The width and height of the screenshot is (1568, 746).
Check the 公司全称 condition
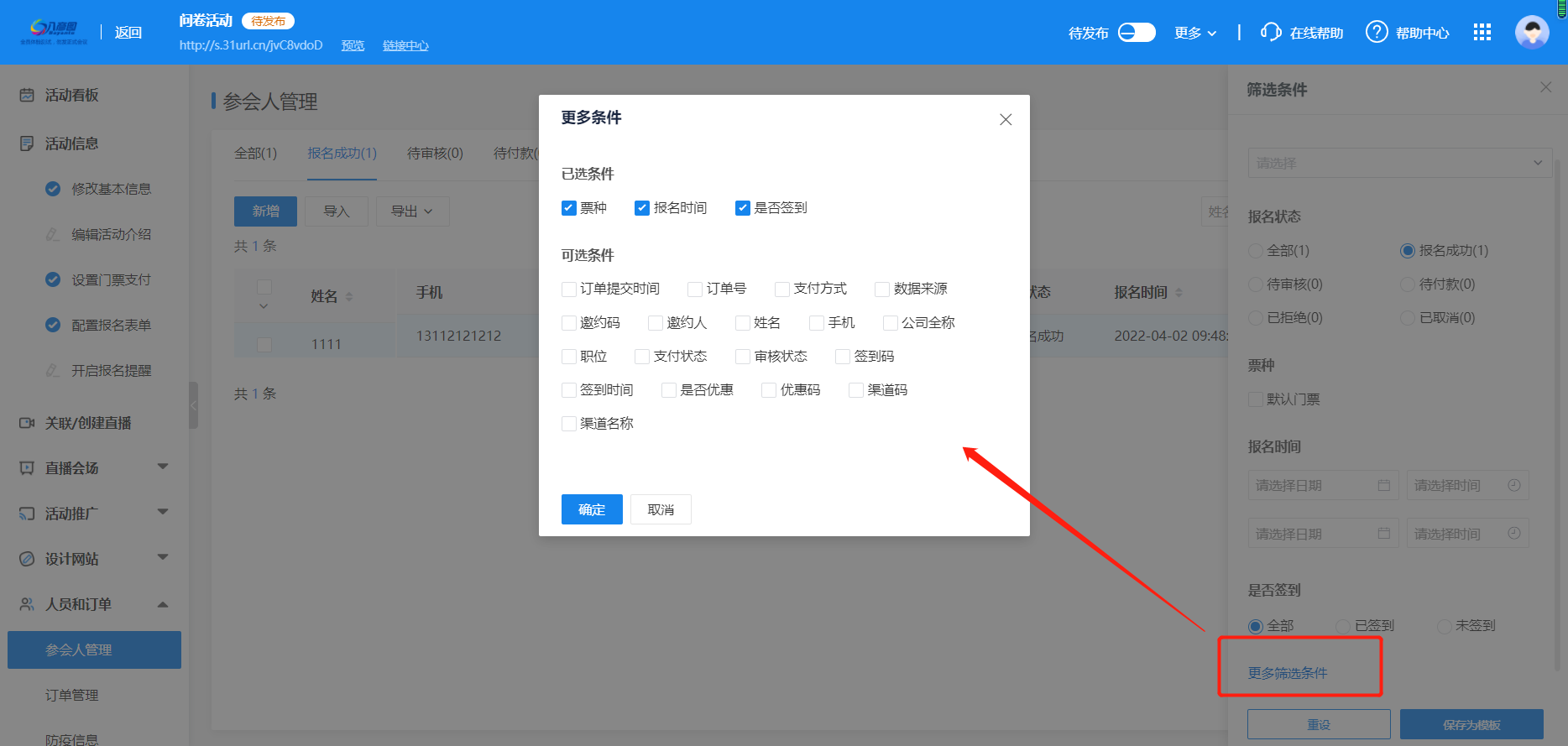coord(891,323)
